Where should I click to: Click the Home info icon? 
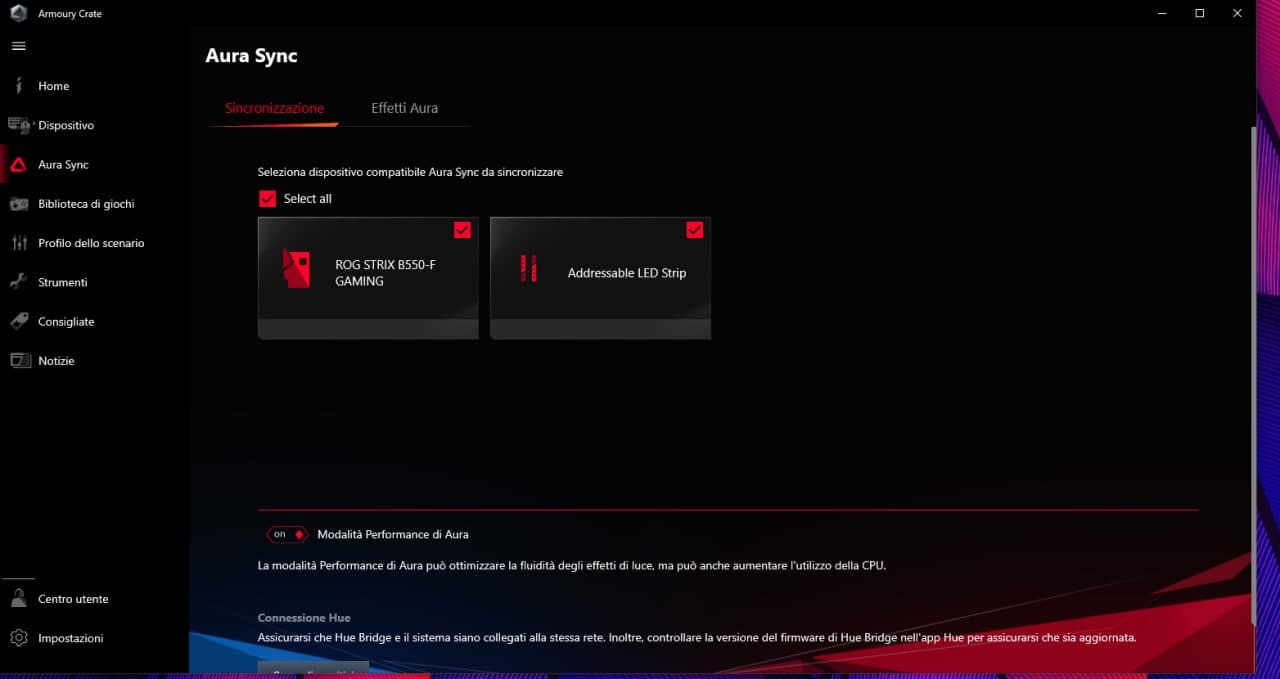click(x=18, y=86)
